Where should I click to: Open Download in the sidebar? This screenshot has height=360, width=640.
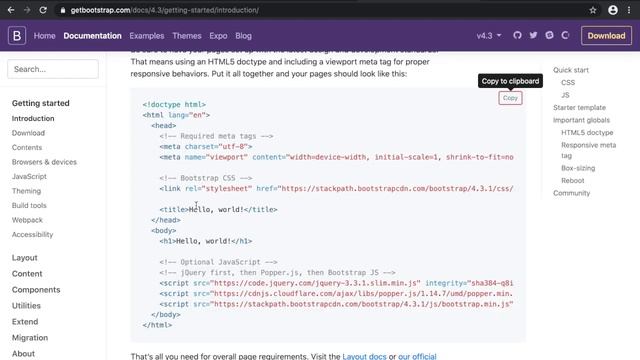pos(28,133)
